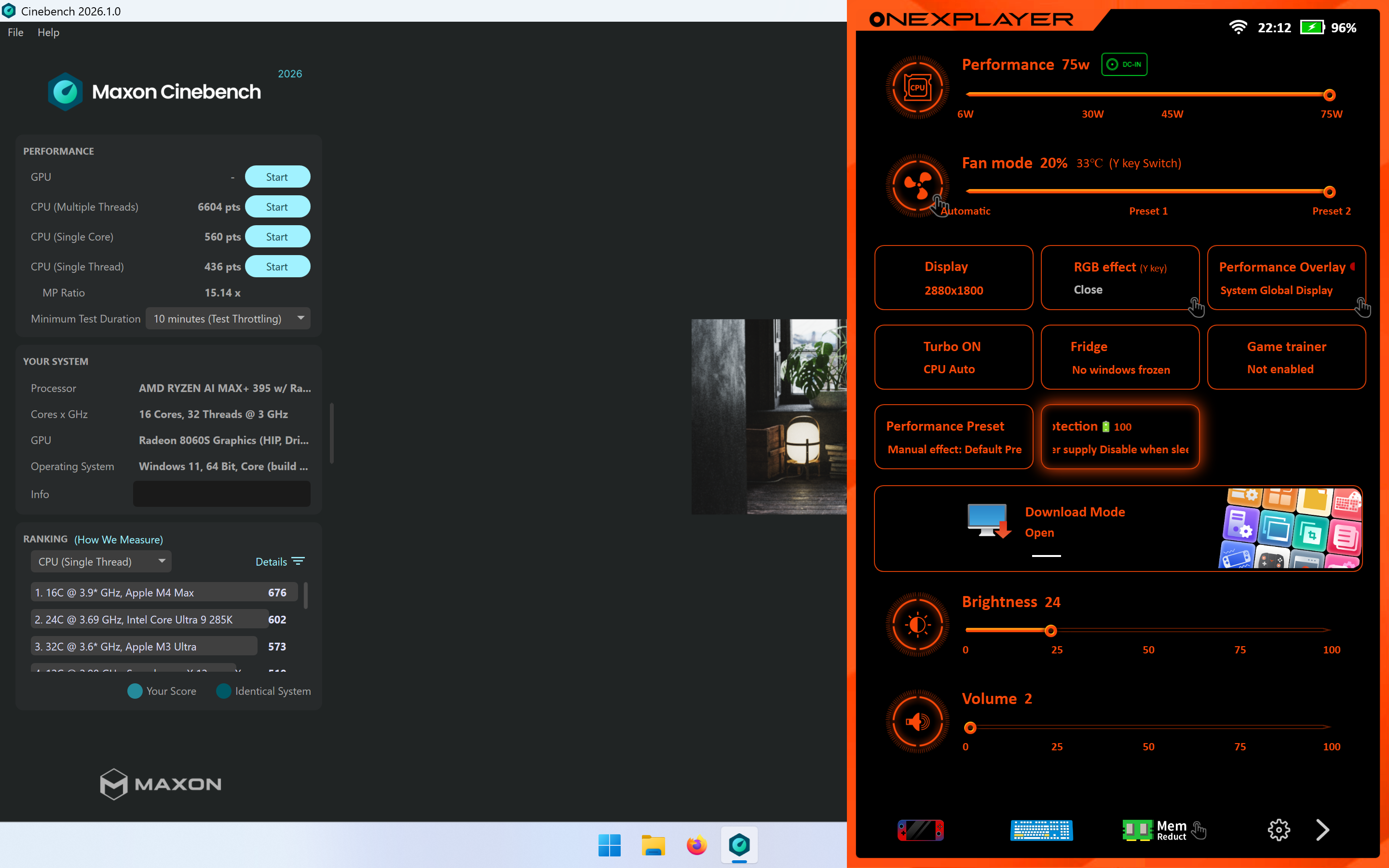Image resolution: width=1389 pixels, height=868 pixels.
Task: Set Performance slider to 30W
Action: coord(1092,95)
